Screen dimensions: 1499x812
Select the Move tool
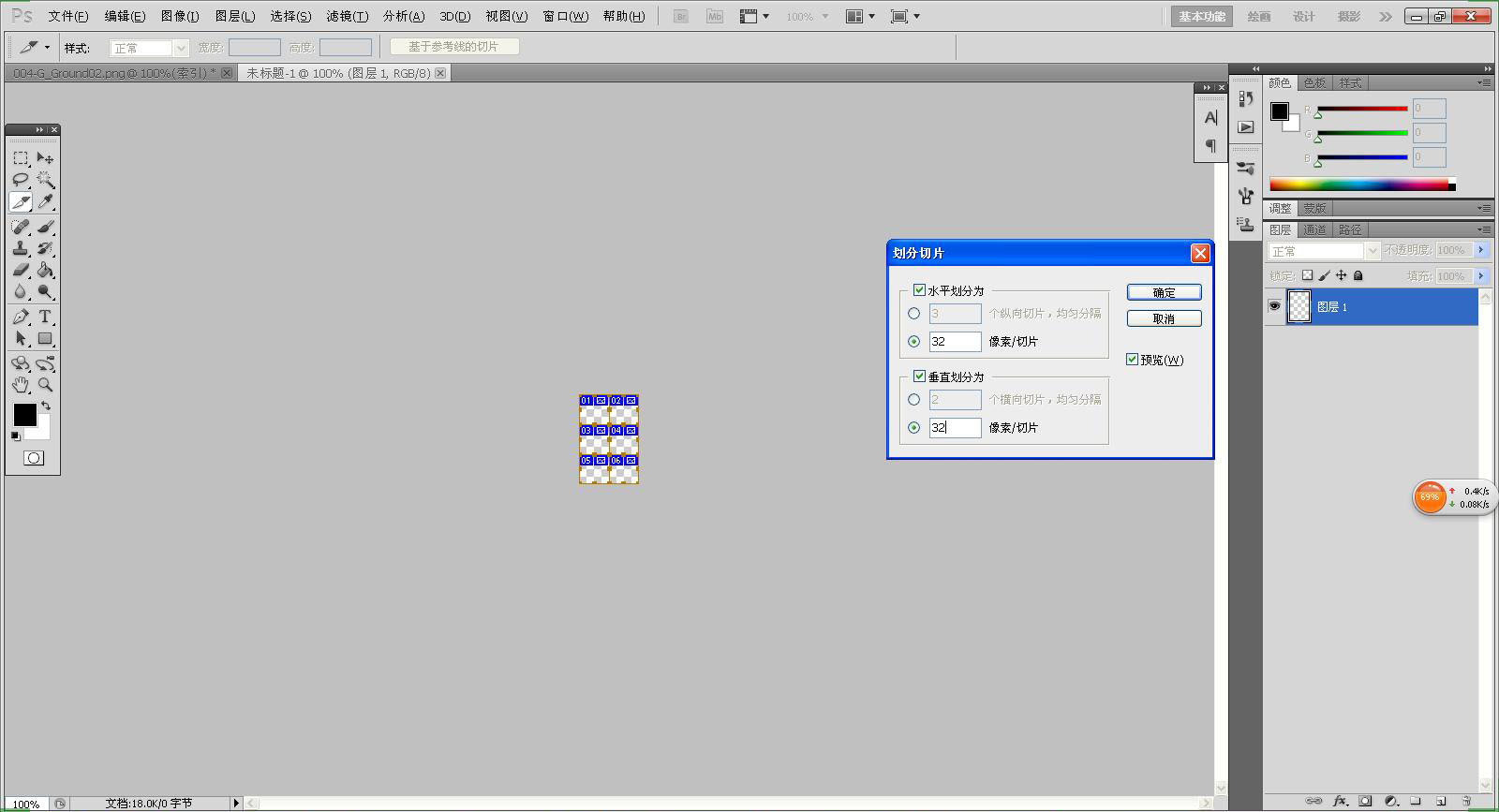[45, 158]
